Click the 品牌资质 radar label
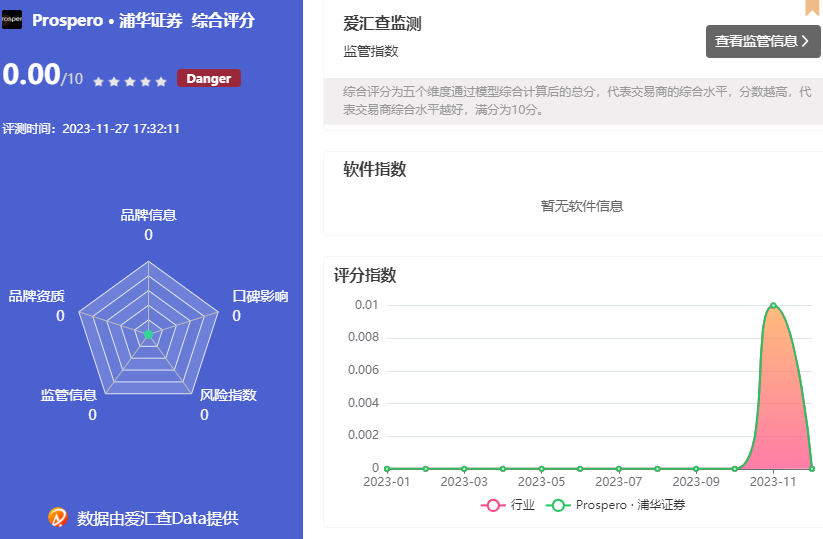This screenshot has width=823, height=539. 37,296
